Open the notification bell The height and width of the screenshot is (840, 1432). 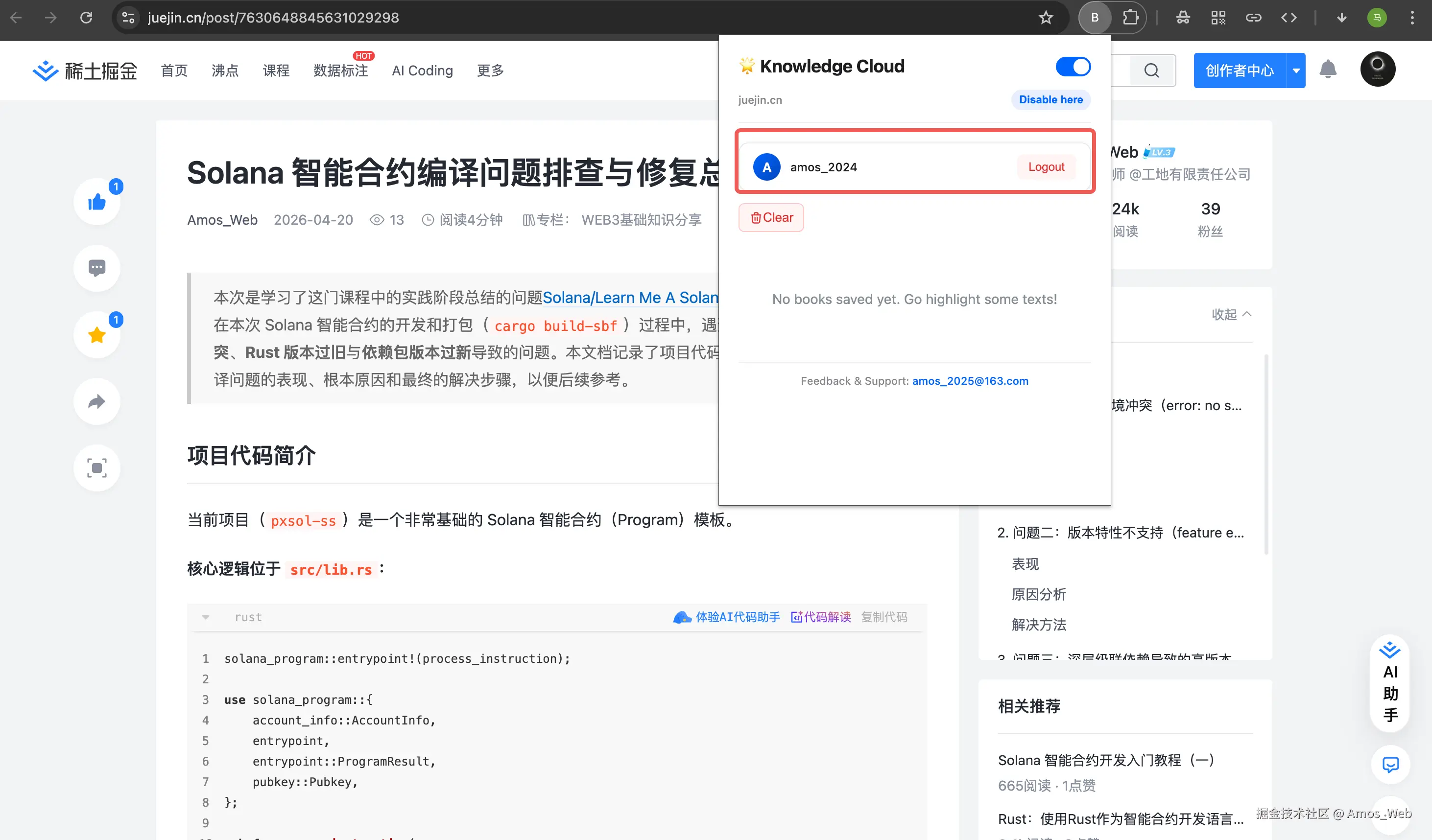point(1328,70)
